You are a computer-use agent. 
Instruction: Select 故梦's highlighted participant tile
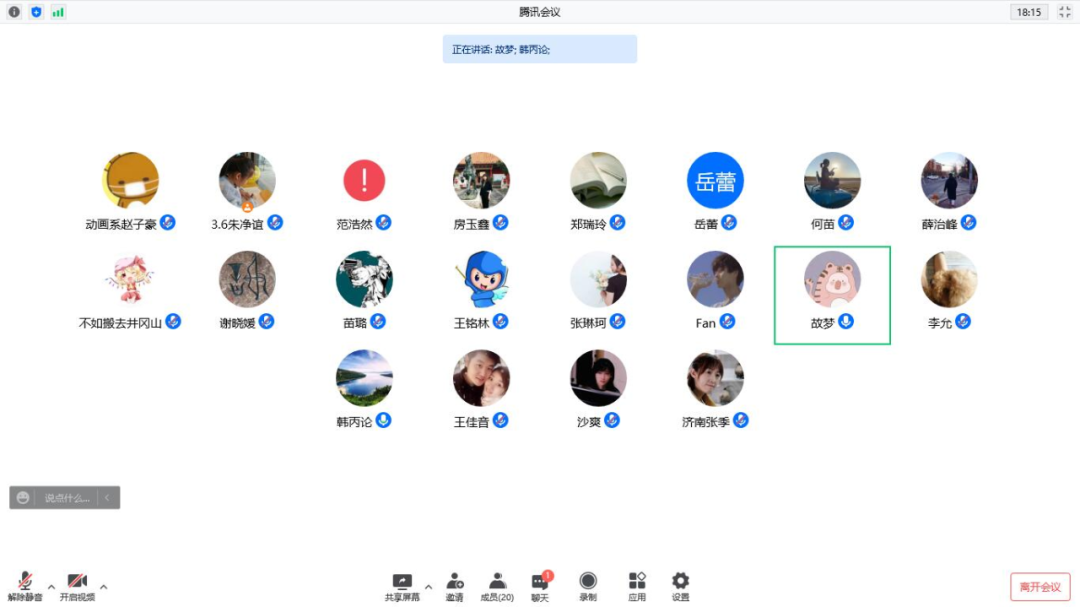[832, 295]
